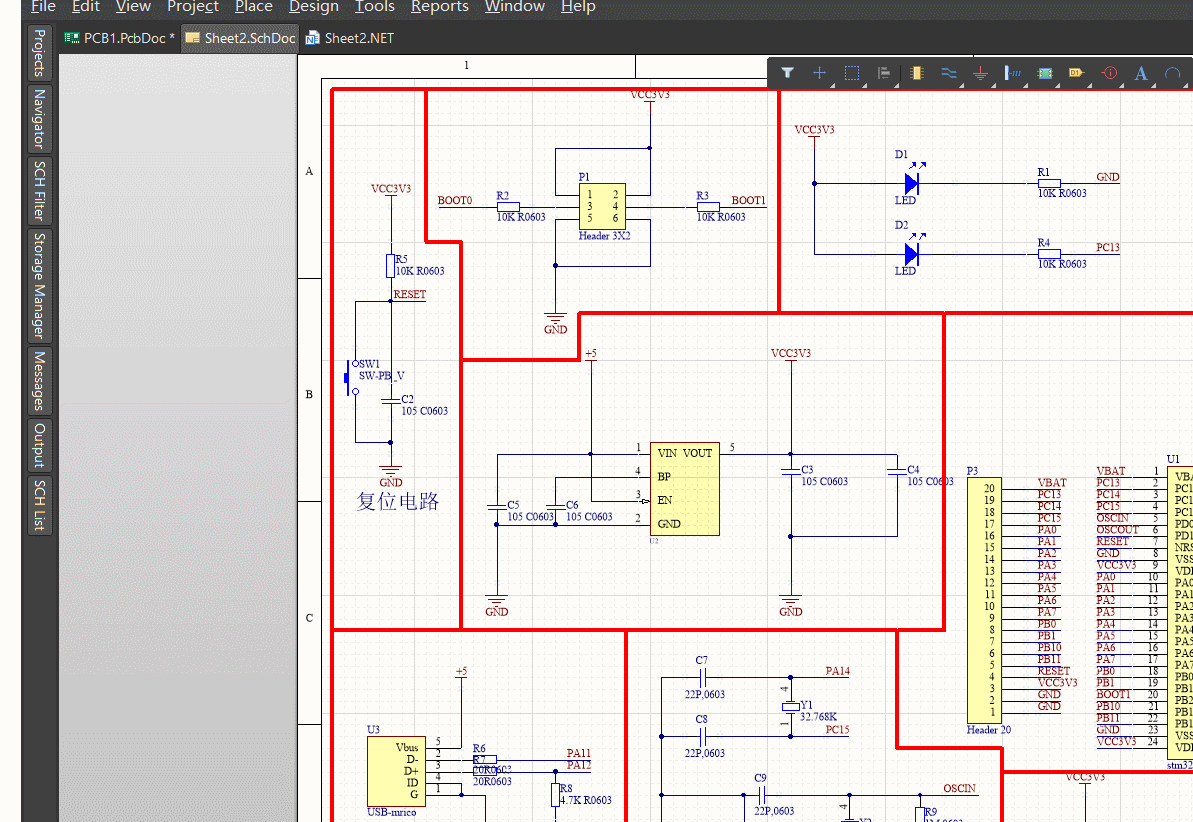Activate the place wire tool
The width and height of the screenshot is (1193, 822).
[x=949, y=73]
